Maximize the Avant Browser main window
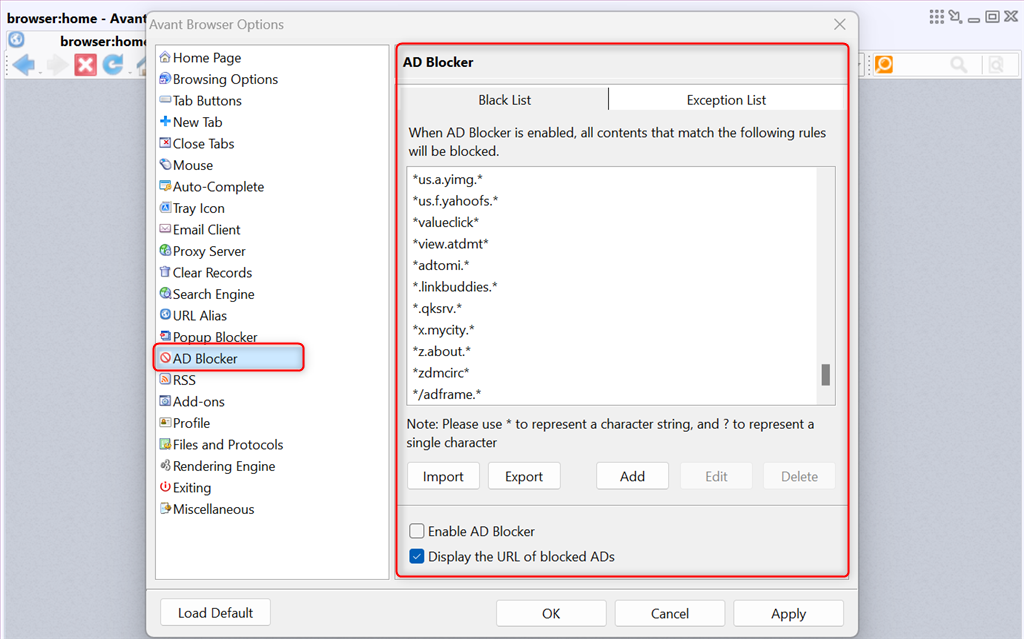Screen dimensions: 1024x639 [x=992, y=16]
